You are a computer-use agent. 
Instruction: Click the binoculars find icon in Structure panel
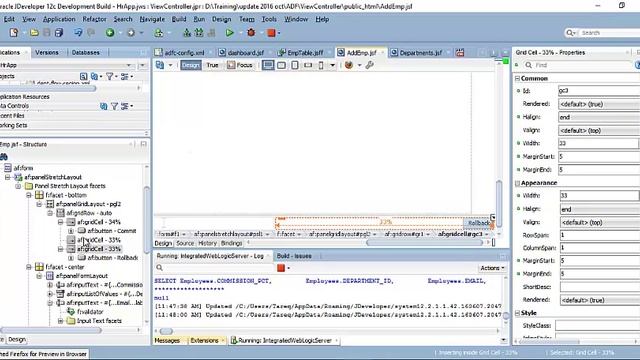(4, 157)
